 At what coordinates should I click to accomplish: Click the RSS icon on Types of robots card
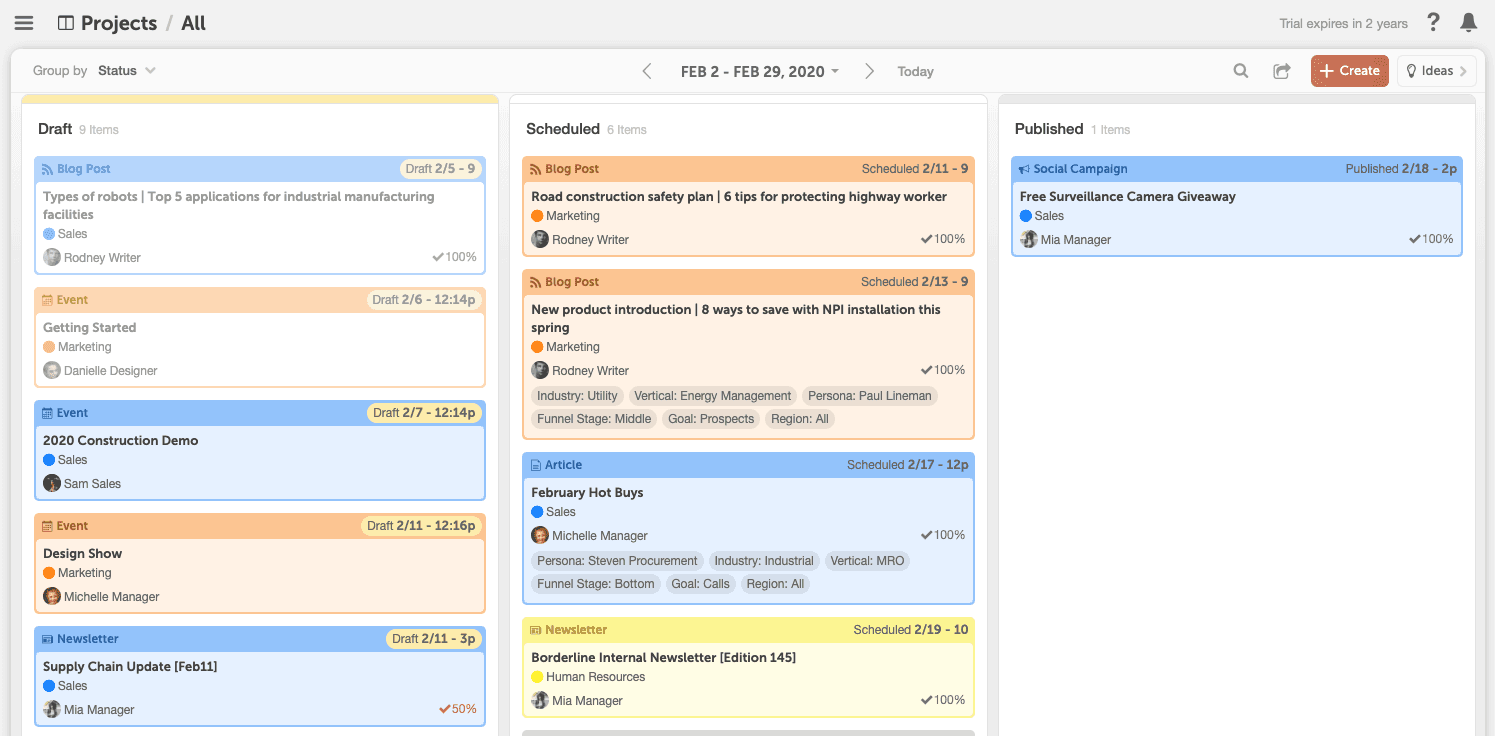47,169
